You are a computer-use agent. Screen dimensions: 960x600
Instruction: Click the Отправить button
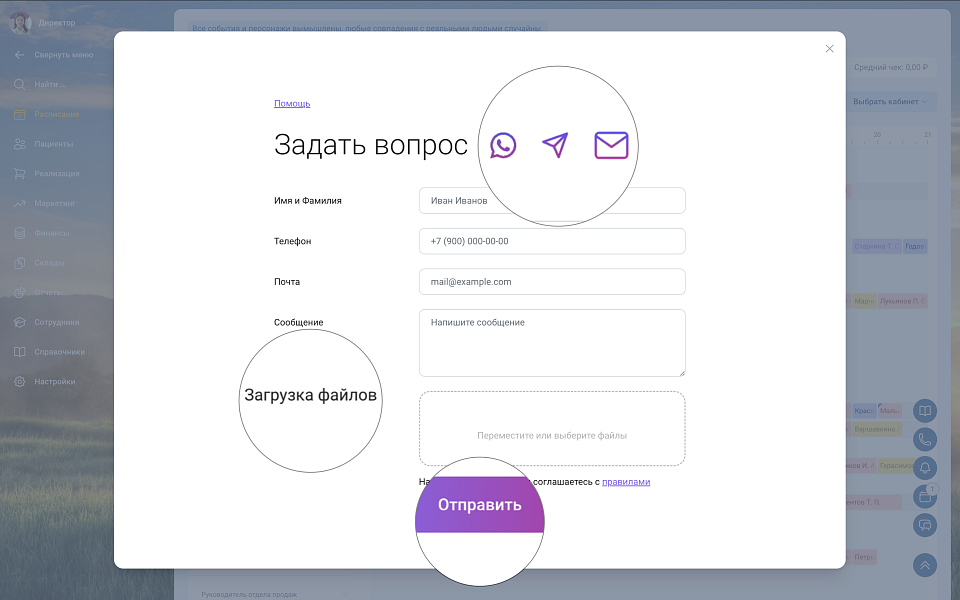click(x=480, y=505)
